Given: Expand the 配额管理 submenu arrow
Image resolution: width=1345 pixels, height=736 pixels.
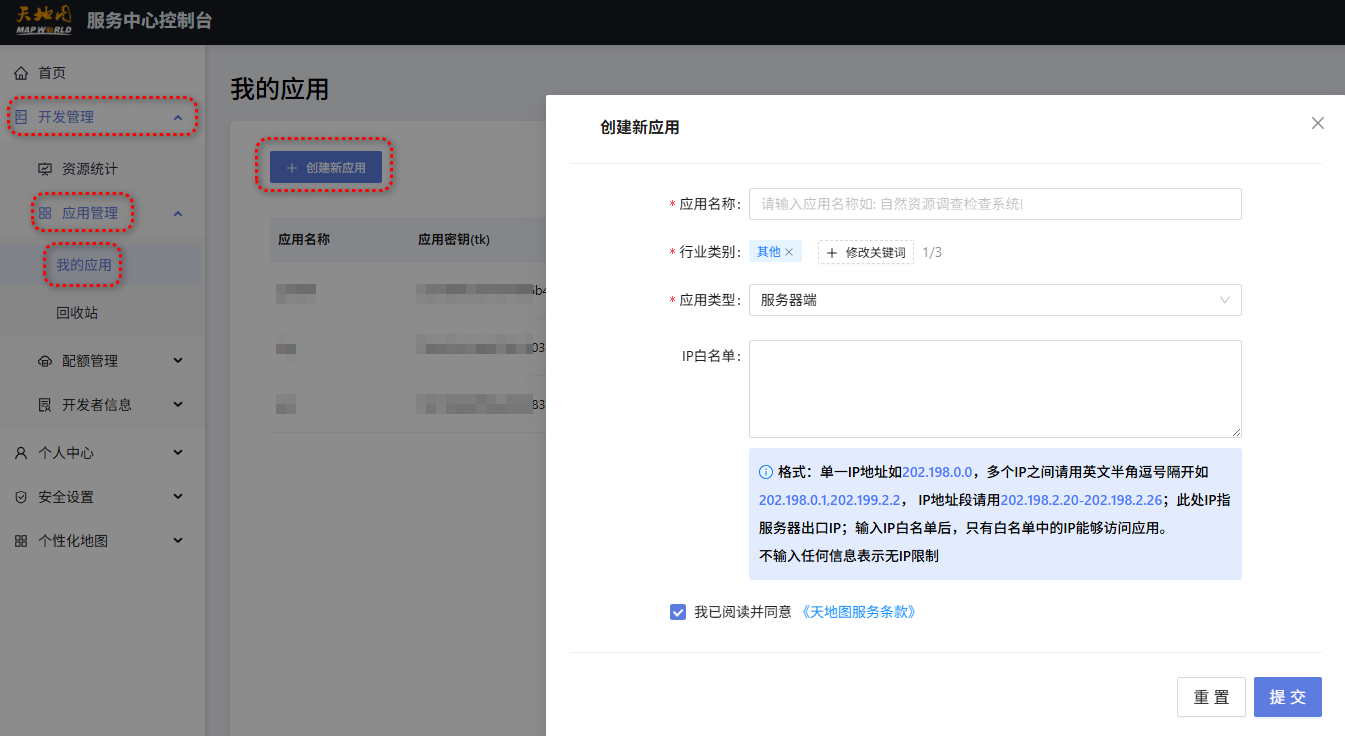Looking at the screenshot, I should click(178, 361).
